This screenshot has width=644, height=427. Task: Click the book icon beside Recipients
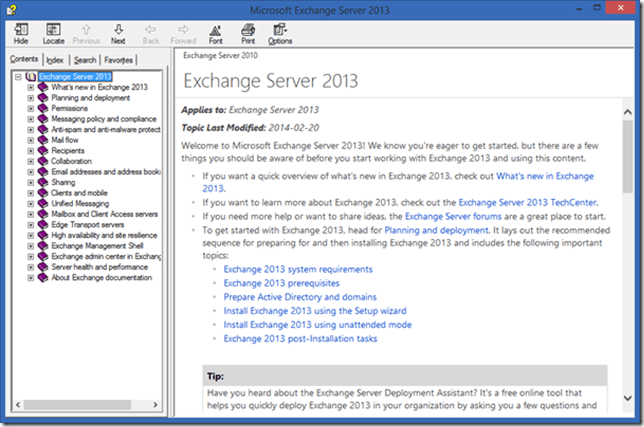pyautogui.click(x=43, y=151)
